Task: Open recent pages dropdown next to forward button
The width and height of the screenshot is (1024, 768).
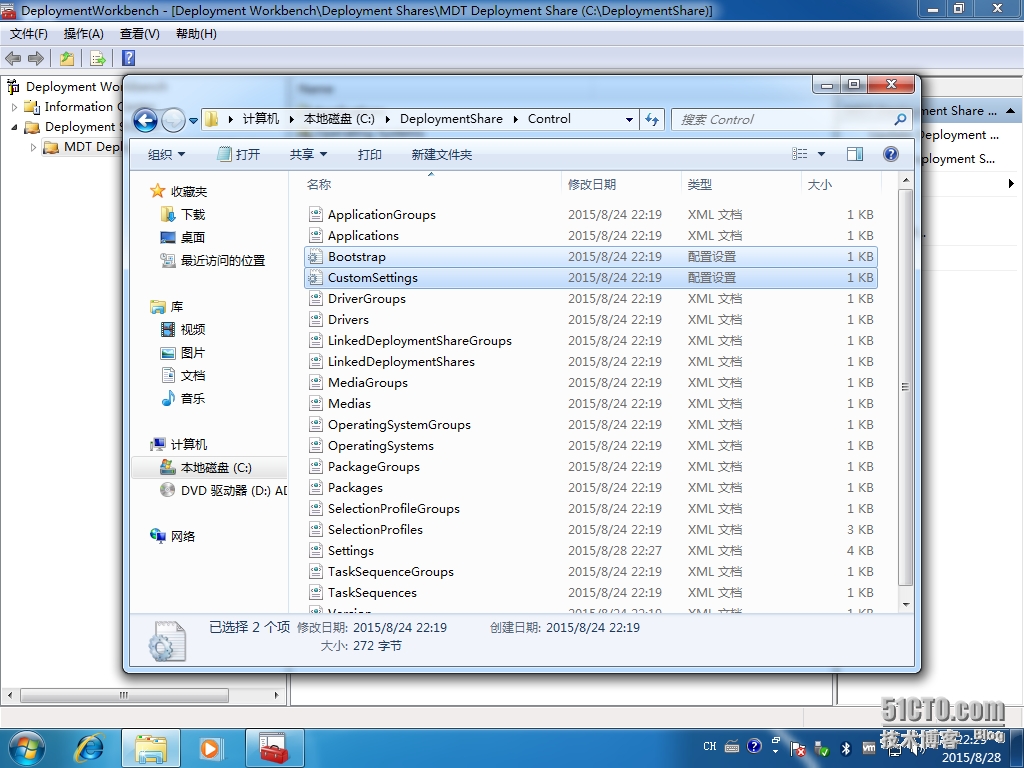Action: click(x=193, y=121)
